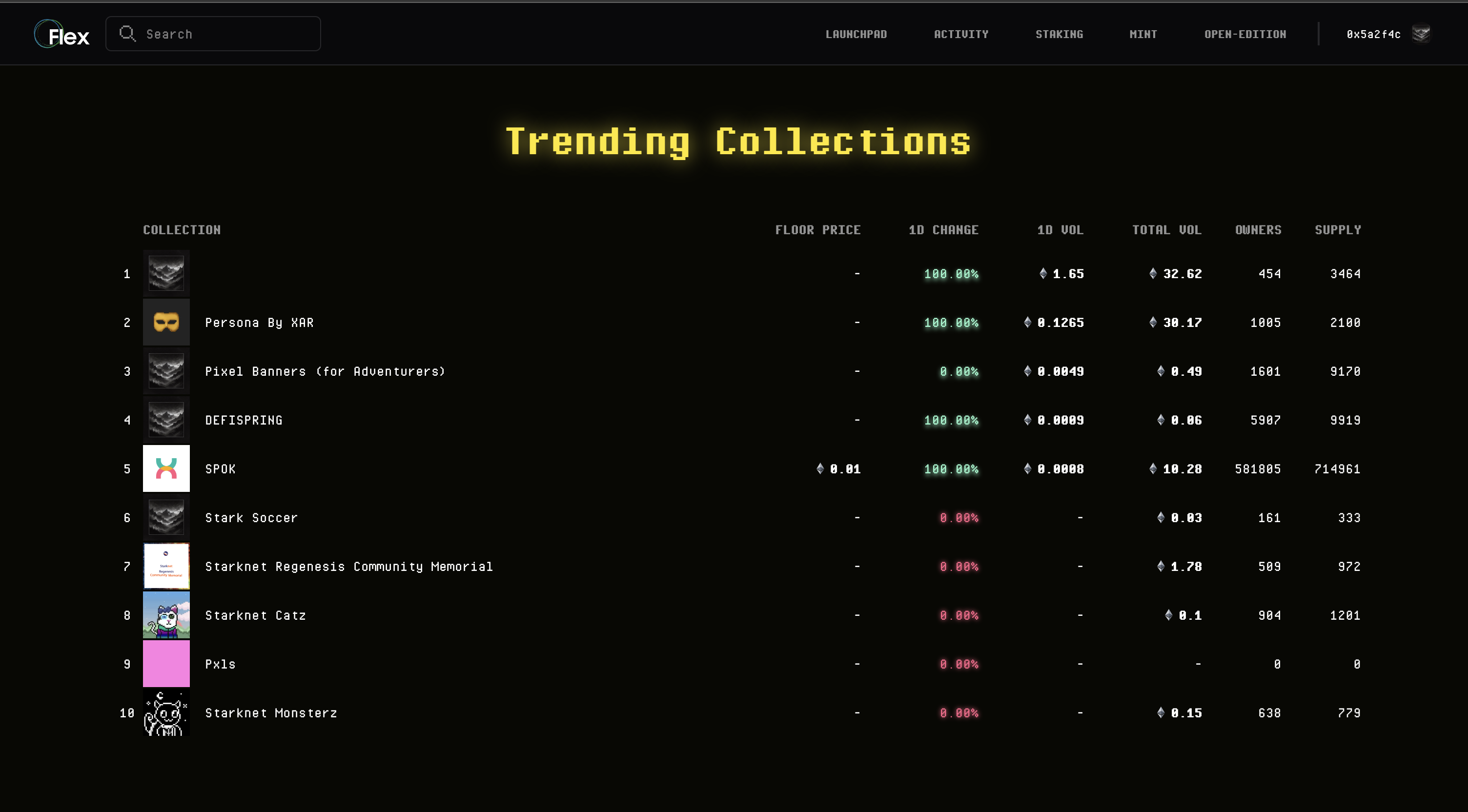Screen dimensions: 1468x812
Task: Click the profile avatar next to wallet address
Action: pyautogui.click(x=1420, y=34)
